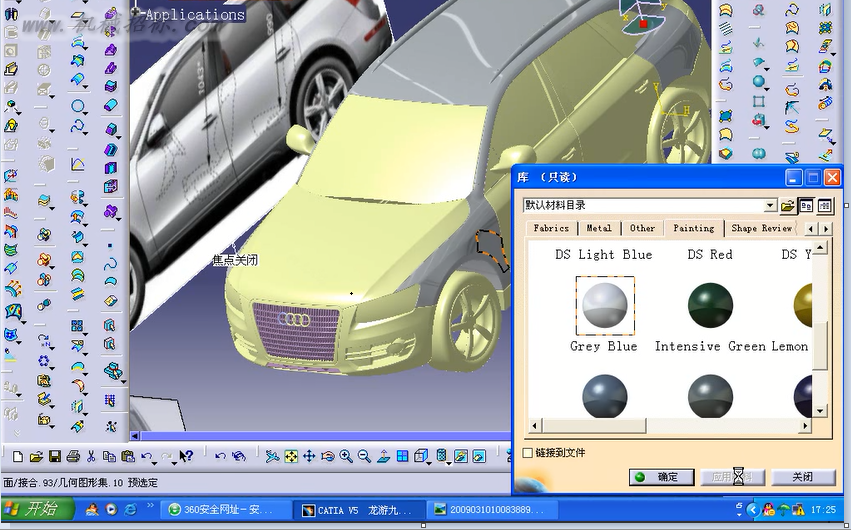Click the material list scroll-up arrow
Screen dimensions: 851x531
[x=820, y=248]
